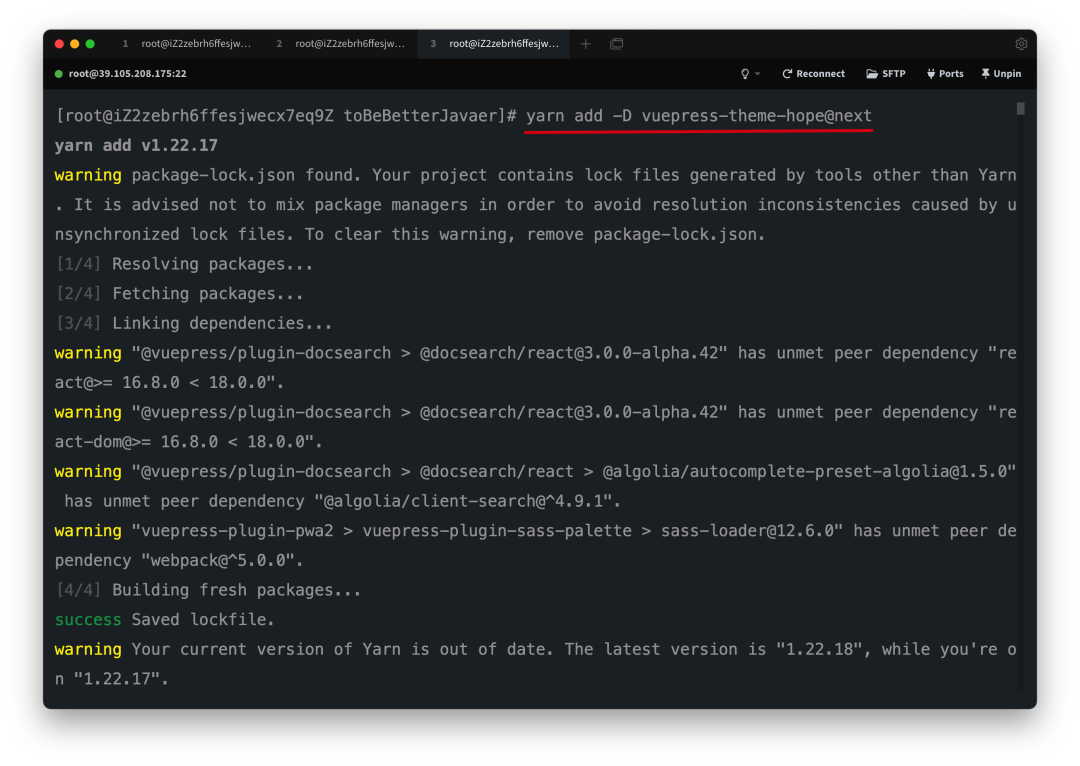Click '[4/4] Building fresh packages...' line
The height and width of the screenshot is (766, 1080).
209,590
